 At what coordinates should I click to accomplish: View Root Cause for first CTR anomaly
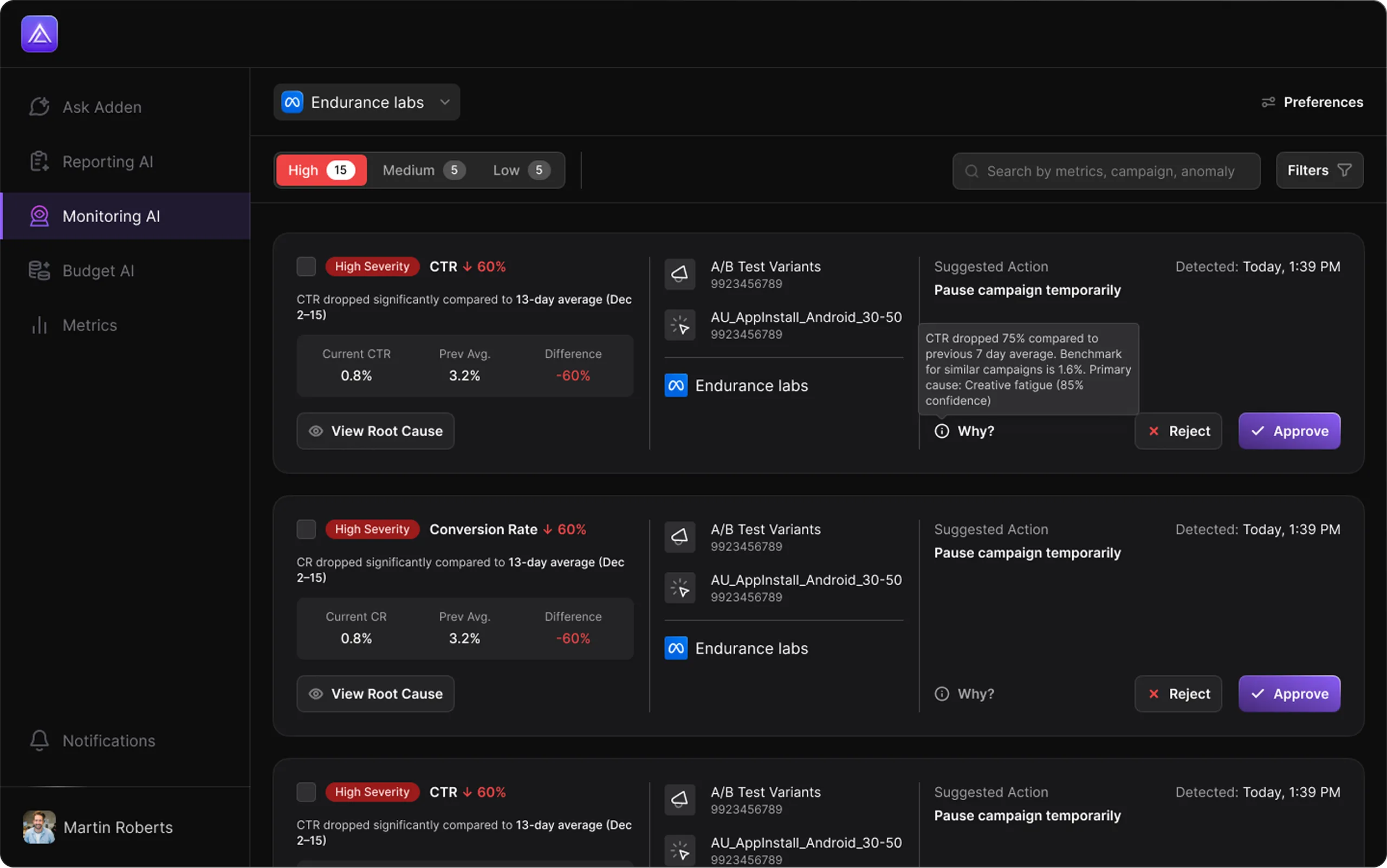375,431
